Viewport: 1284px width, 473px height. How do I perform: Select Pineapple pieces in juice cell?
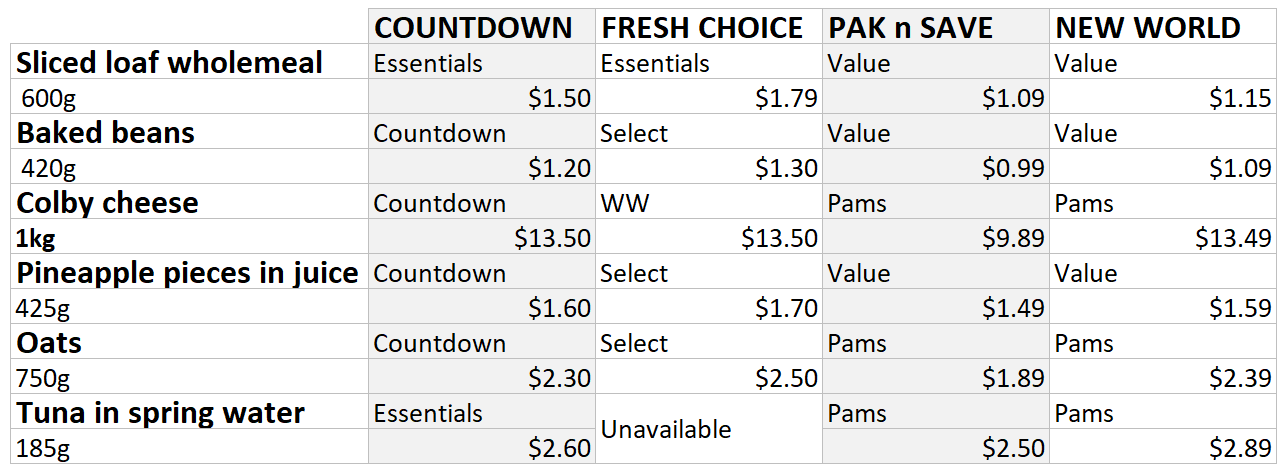tap(190, 272)
